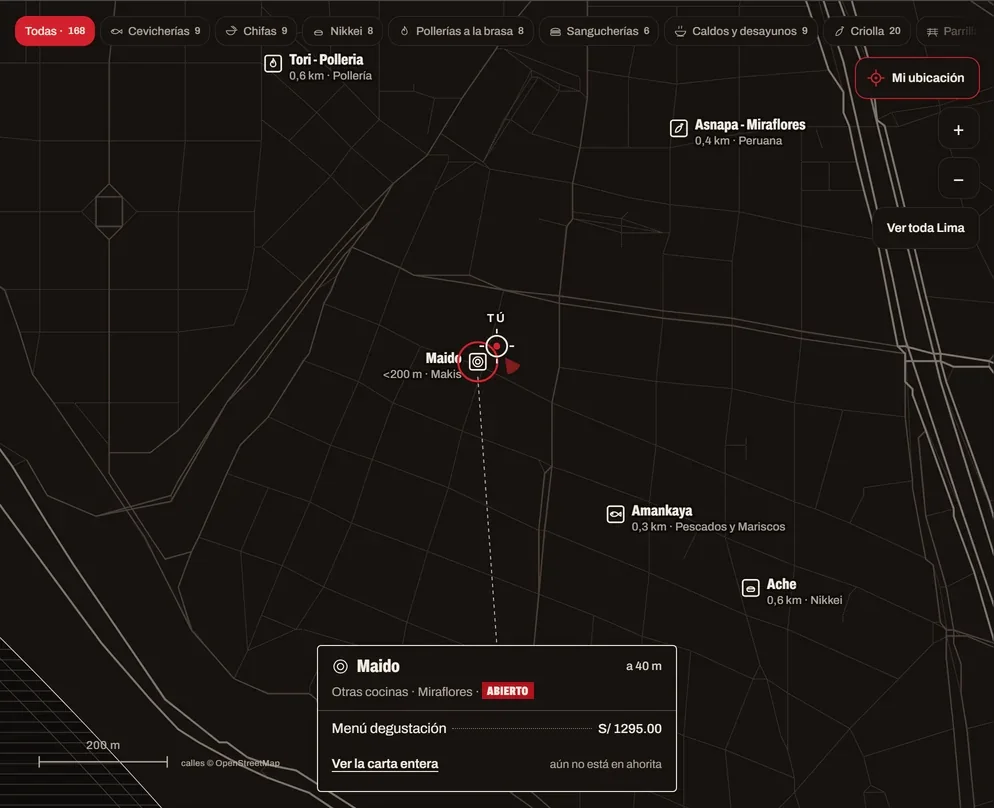
Task: Click the Nikkei chip icon
Action: click(318, 32)
